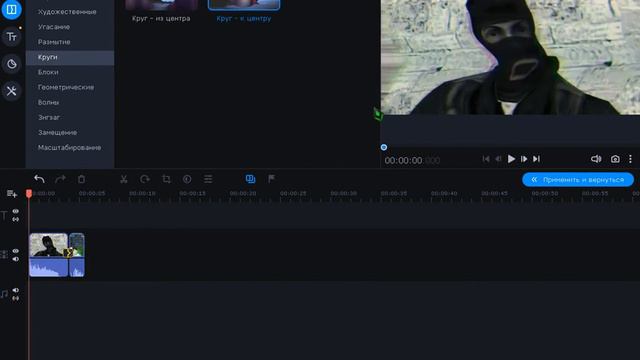Click the preview seek bar handle
Viewport: 640px width, 360px height.
point(384,147)
